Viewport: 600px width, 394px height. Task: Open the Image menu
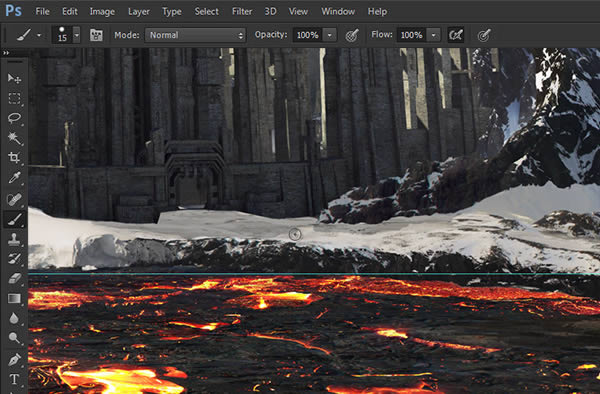click(102, 12)
